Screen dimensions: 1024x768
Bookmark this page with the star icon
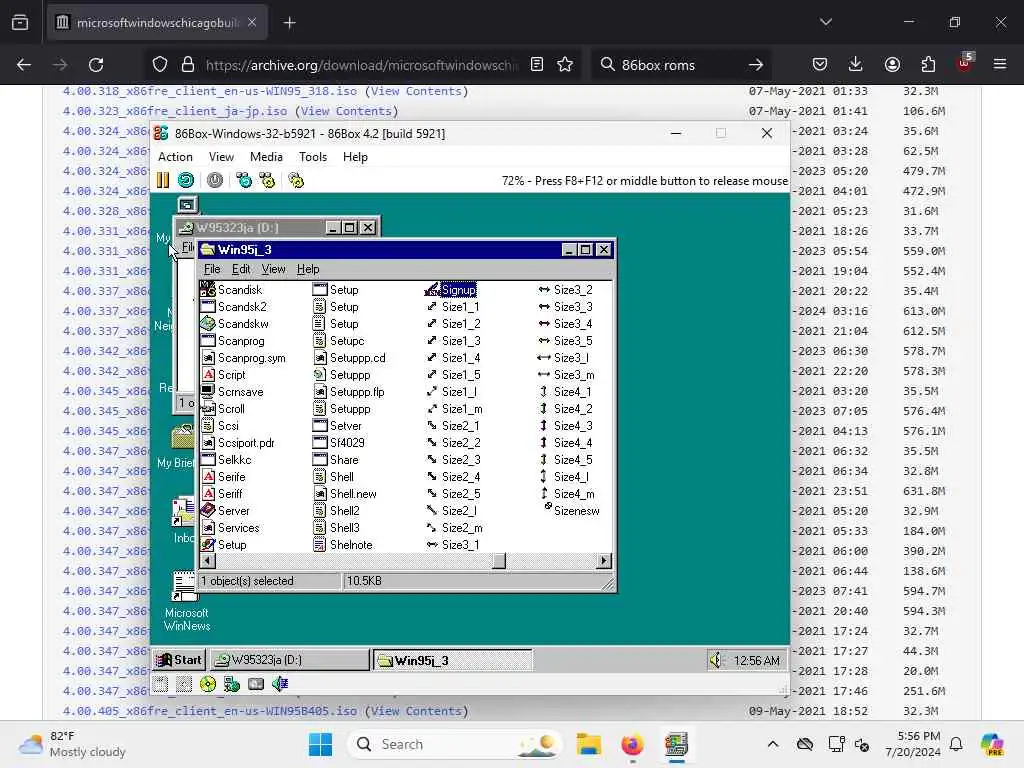565,64
